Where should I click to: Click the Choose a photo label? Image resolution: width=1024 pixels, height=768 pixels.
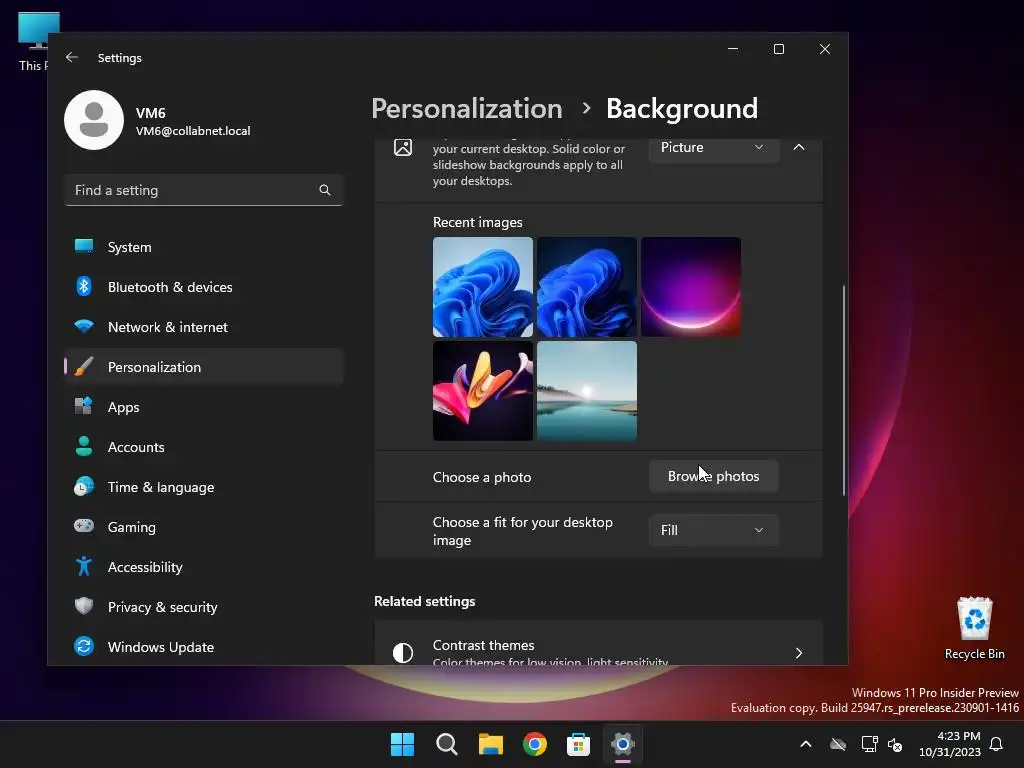pyautogui.click(x=482, y=477)
